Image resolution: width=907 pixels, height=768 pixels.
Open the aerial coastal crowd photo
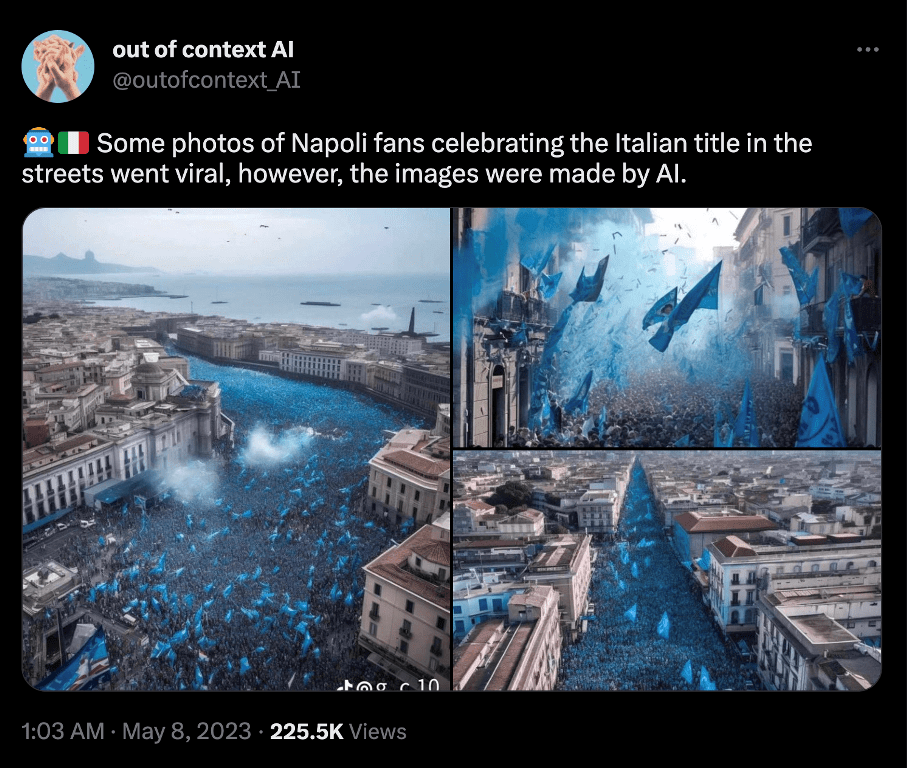[x=236, y=449]
